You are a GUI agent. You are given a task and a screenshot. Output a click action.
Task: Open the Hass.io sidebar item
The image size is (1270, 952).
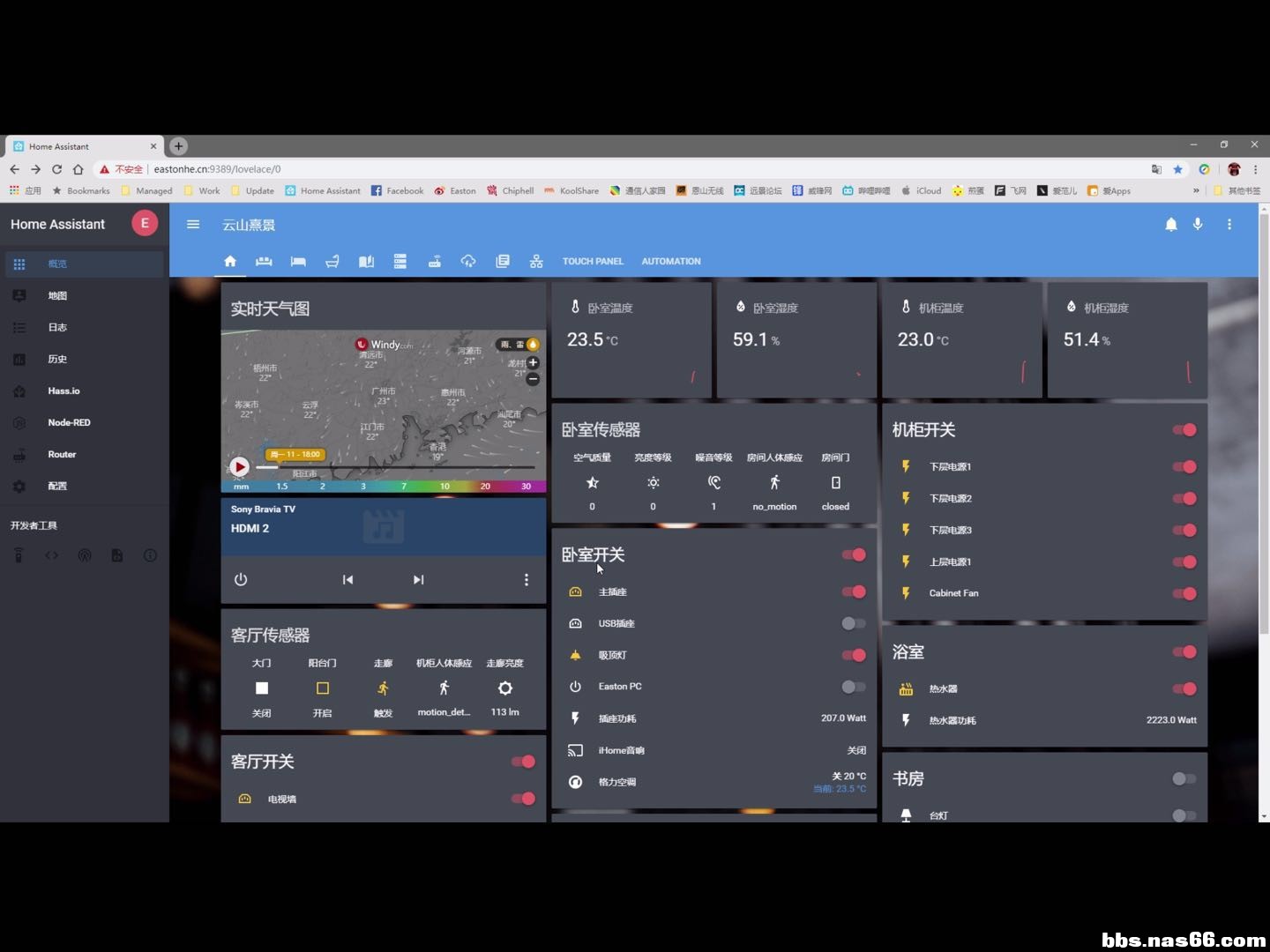pyautogui.click(x=63, y=390)
